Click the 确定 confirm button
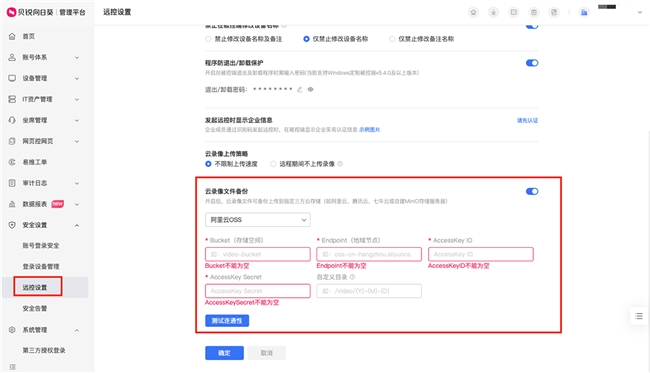The height and width of the screenshot is (373, 650). point(224,353)
